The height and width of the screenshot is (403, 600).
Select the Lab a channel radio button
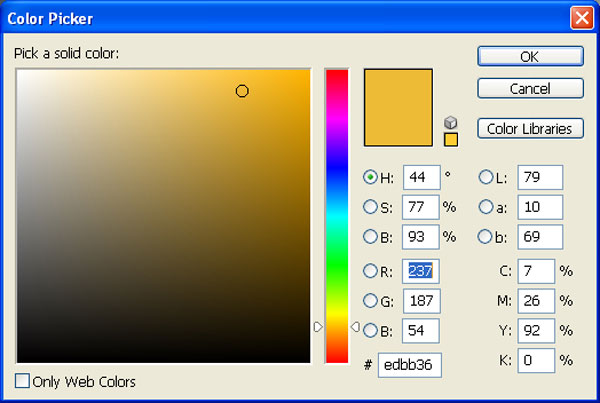coord(487,207)
